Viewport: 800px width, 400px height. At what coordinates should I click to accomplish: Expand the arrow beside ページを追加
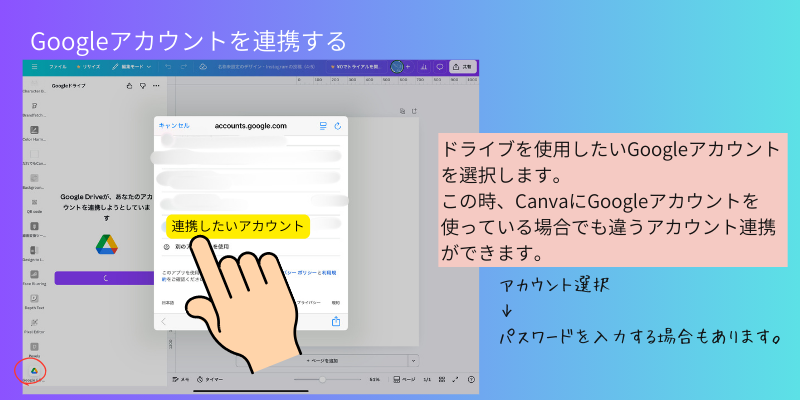[413, 360]
